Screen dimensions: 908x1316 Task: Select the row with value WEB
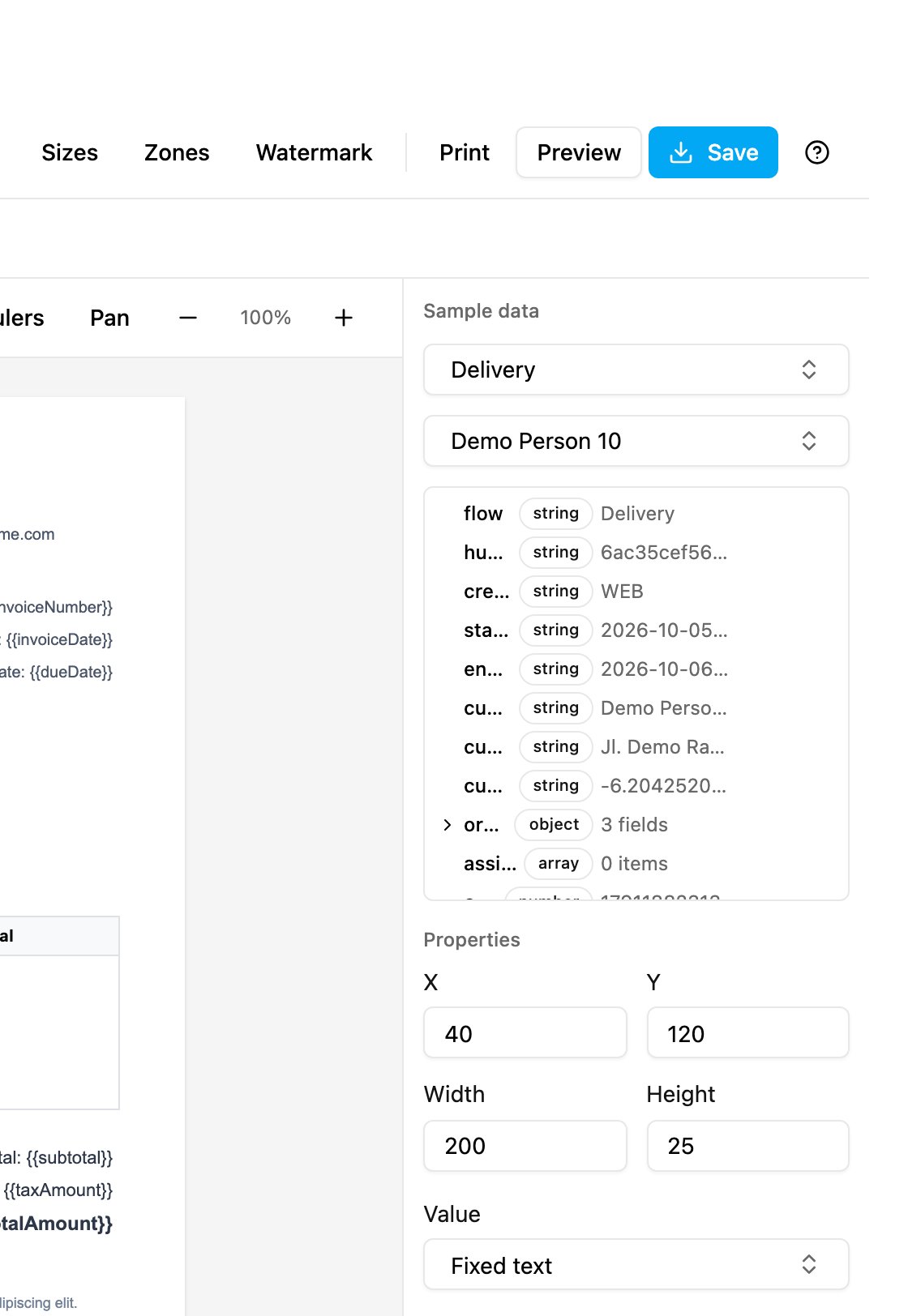(x=636, y=592)
